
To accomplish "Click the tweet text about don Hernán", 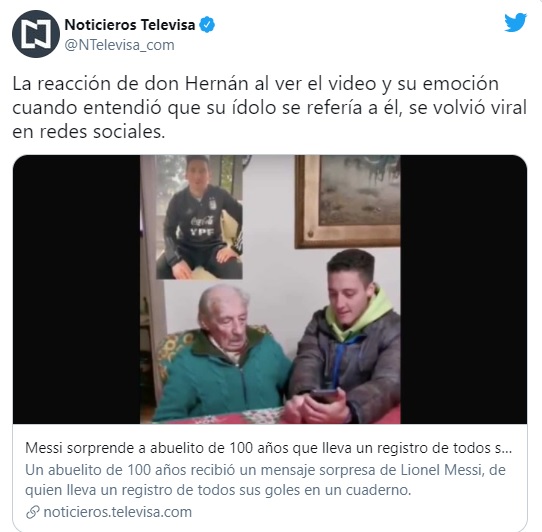I will click(270, 108).
